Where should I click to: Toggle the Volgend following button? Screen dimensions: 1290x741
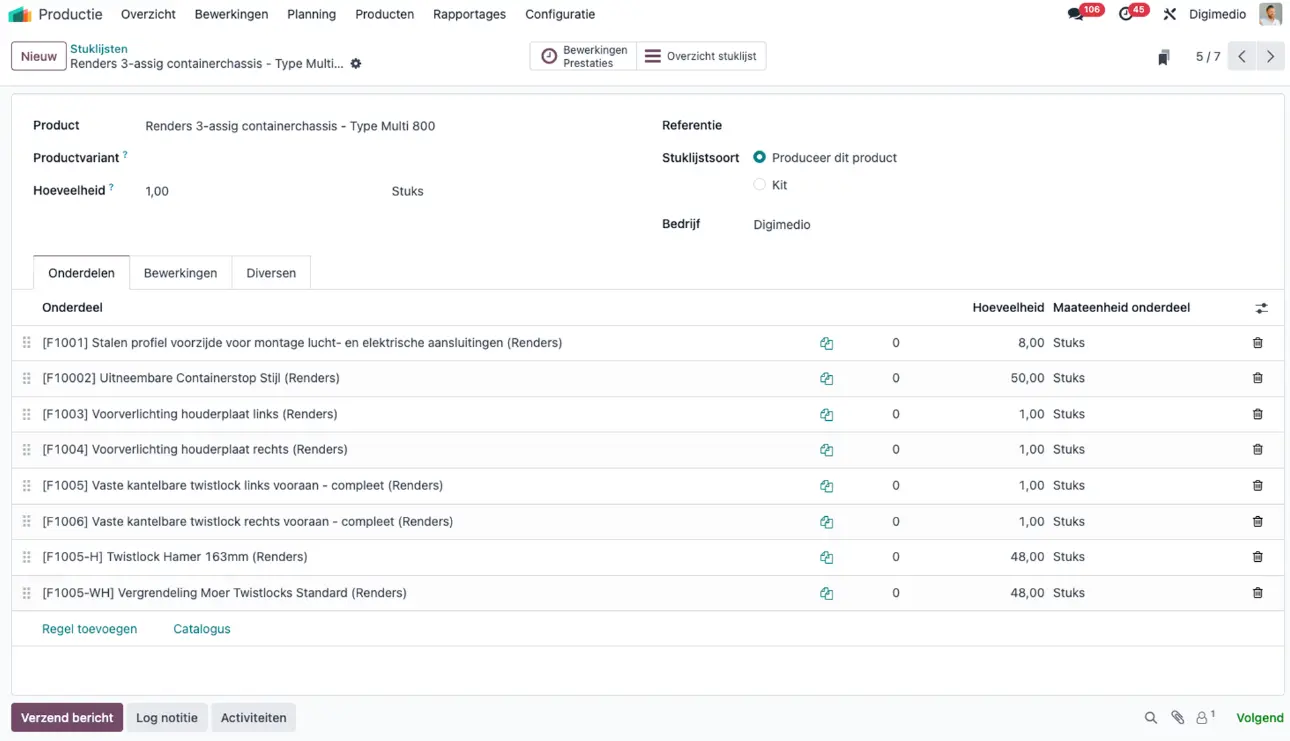click(x=1260, y=718)
